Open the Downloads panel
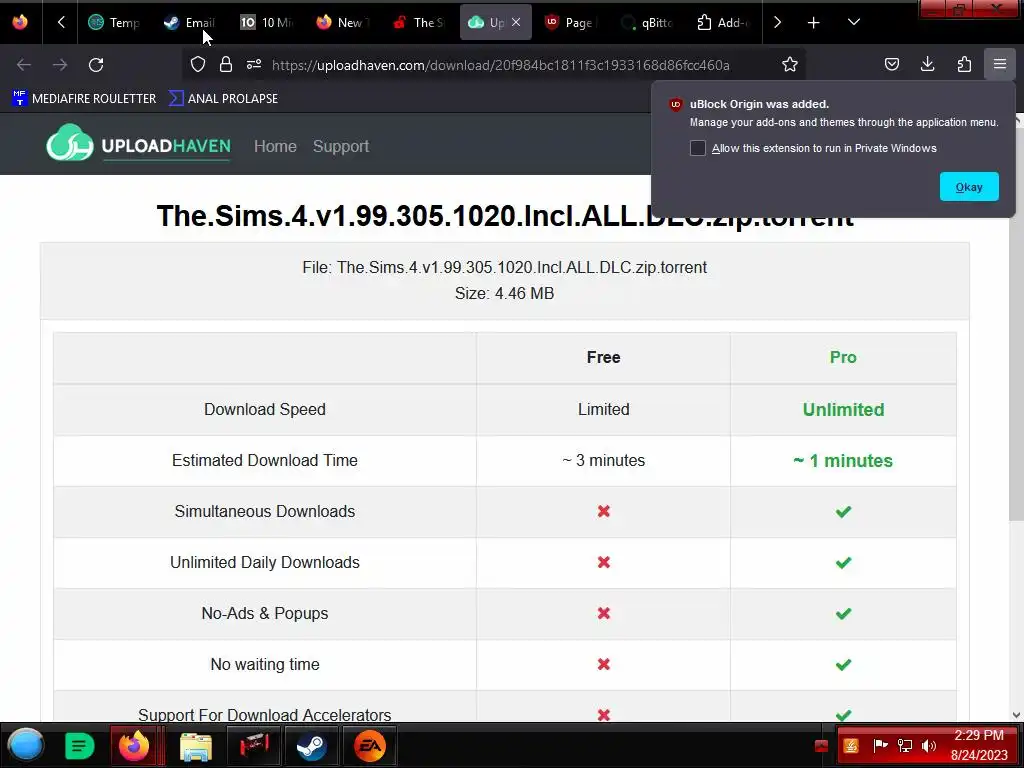Image resolution: width=1024 pixels, height=768 pixels. click(x=927, y=64)
